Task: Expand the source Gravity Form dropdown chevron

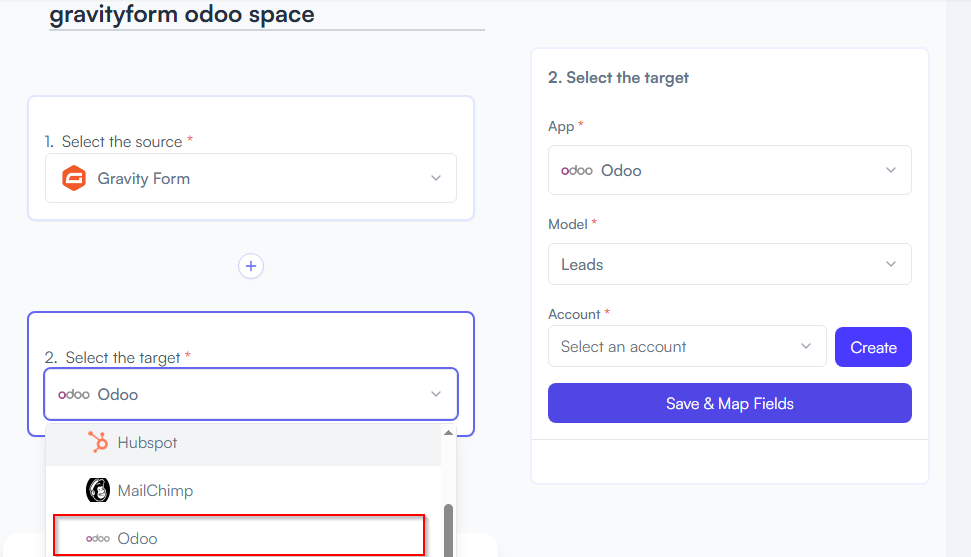Action: (x=436, y=178)
